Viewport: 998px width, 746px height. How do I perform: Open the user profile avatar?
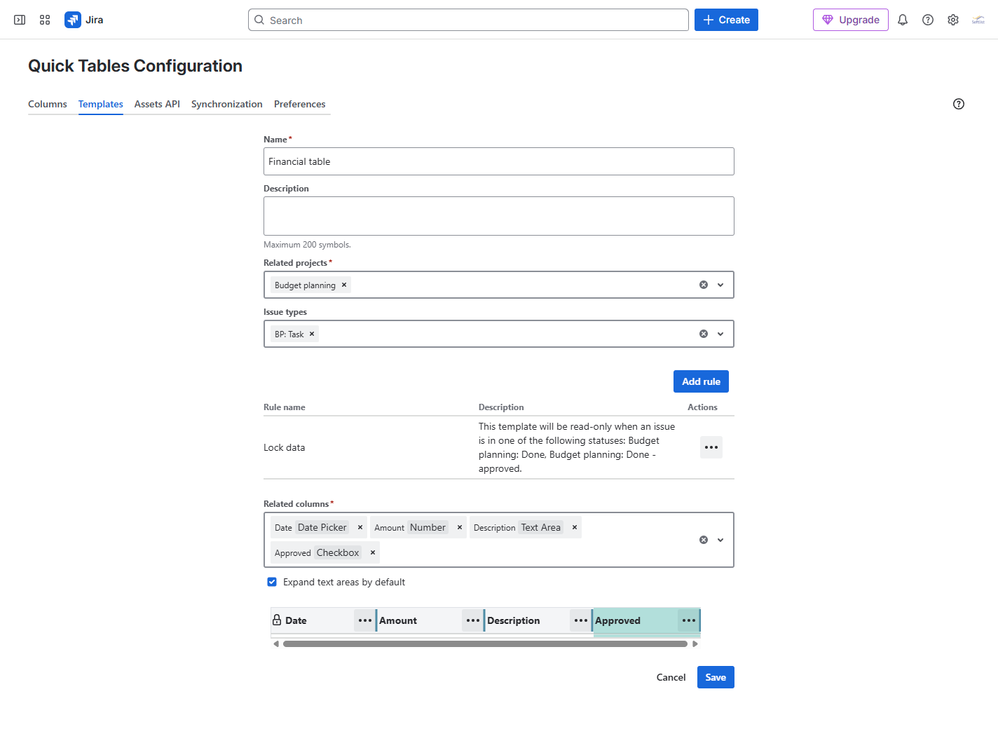click(x=978, y=20)
